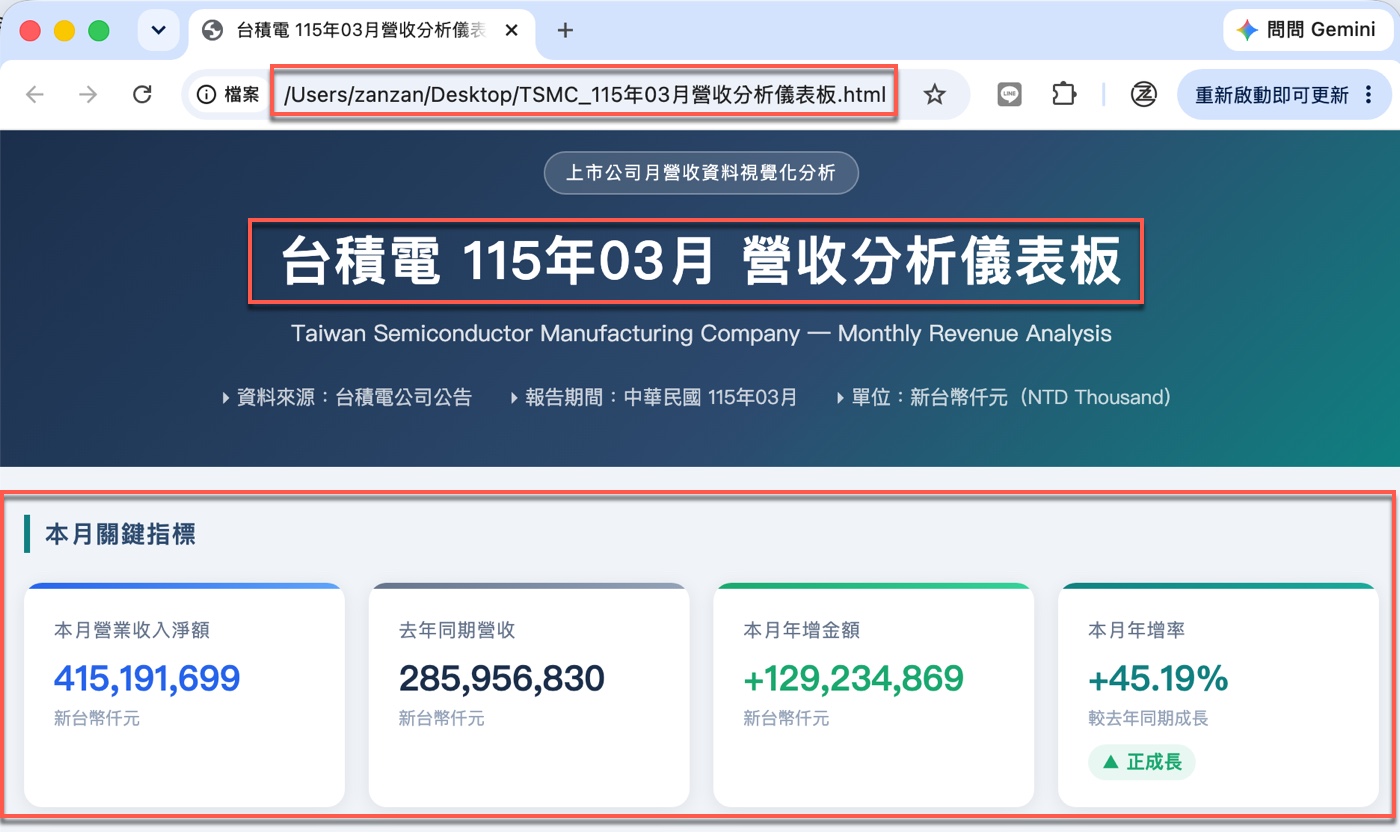Click the value 415,191,699

click(x=147, y=678)
